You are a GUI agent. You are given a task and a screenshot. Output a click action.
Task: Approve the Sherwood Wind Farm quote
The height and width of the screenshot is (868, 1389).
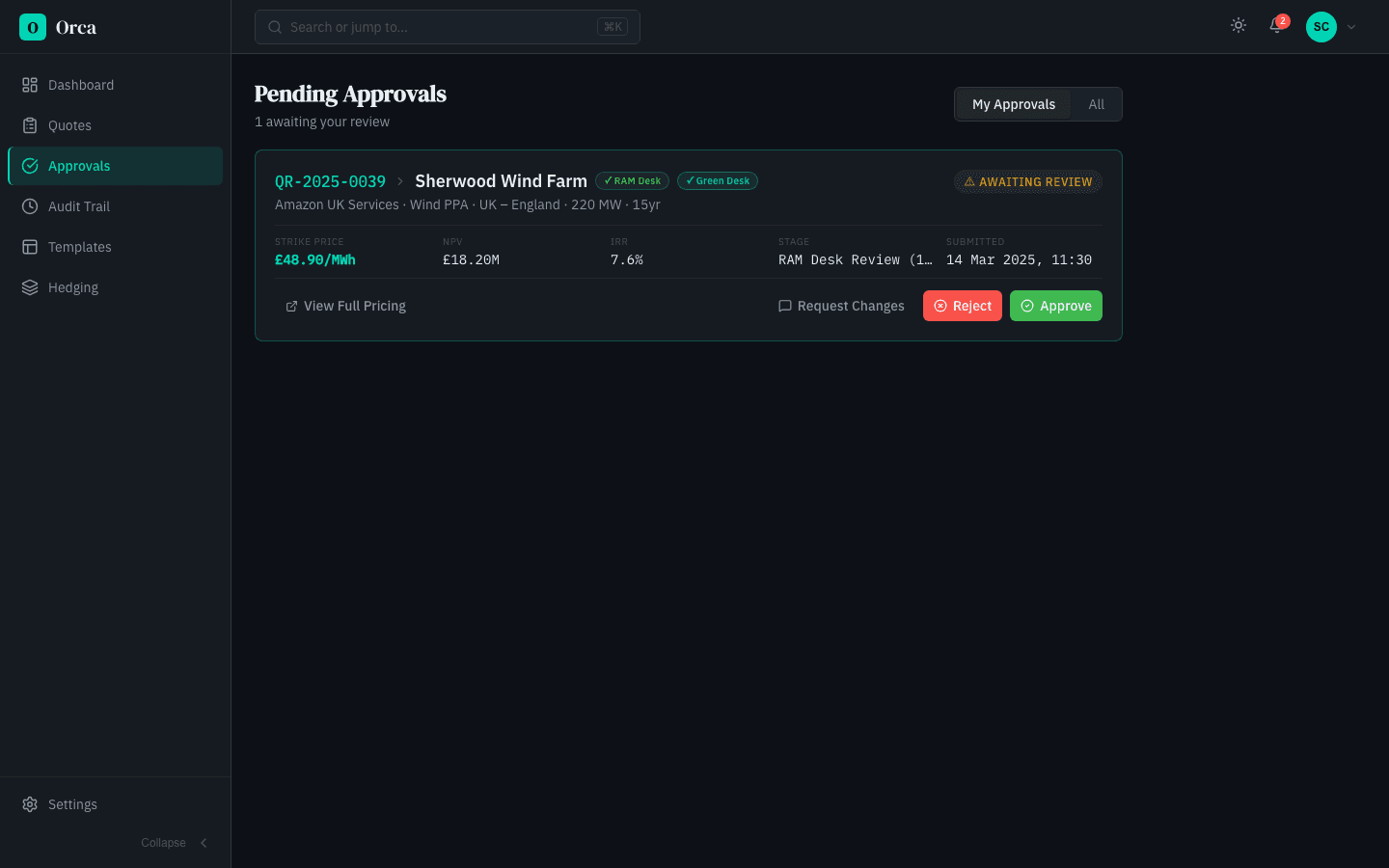tap(1056, 306)
